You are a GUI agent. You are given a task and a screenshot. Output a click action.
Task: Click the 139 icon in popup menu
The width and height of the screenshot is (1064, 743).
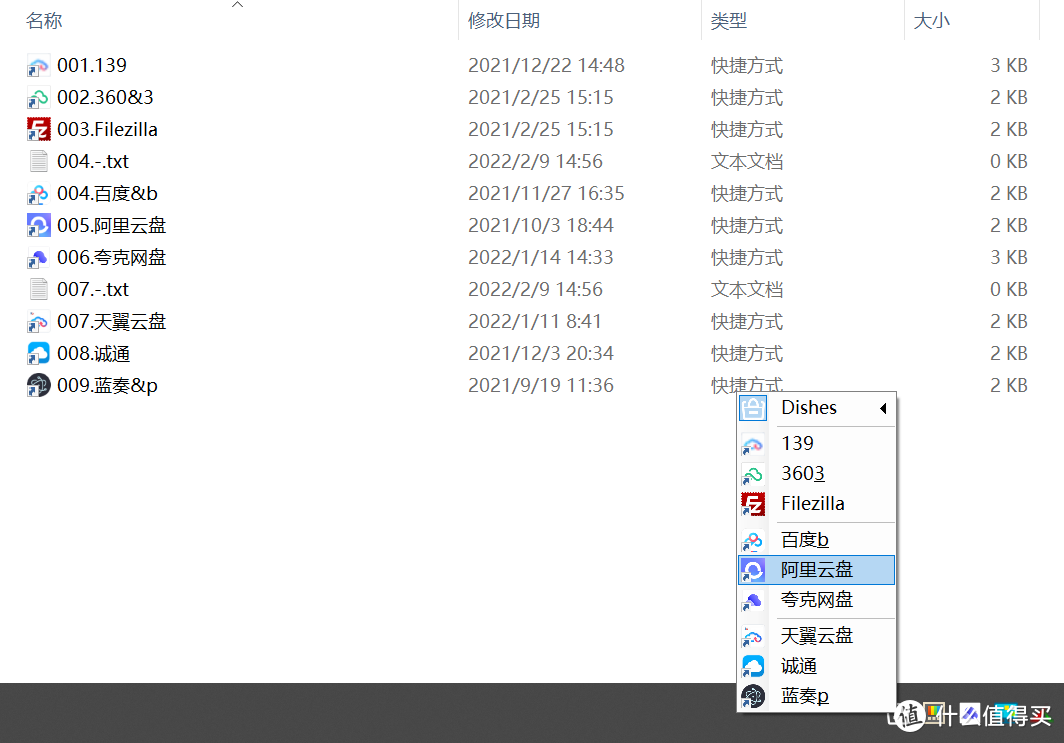pyautogui.click(x=753, y=444)
